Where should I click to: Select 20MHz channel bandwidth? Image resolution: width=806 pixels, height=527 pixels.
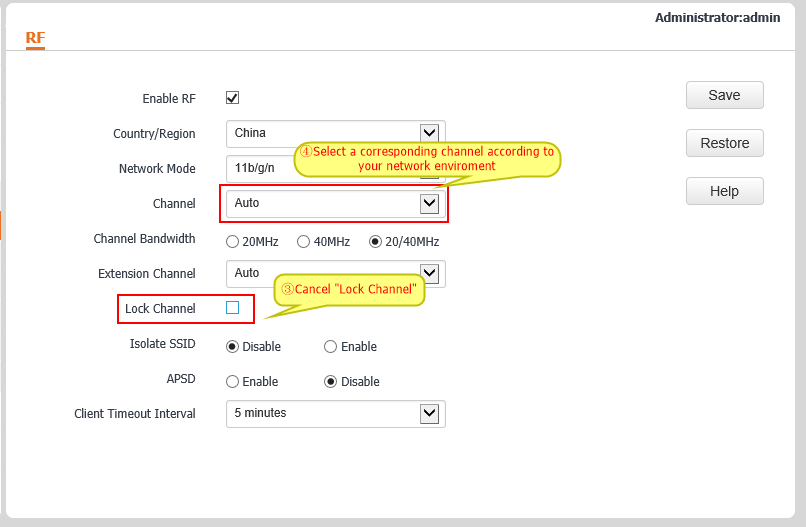[x=233, y=242]
